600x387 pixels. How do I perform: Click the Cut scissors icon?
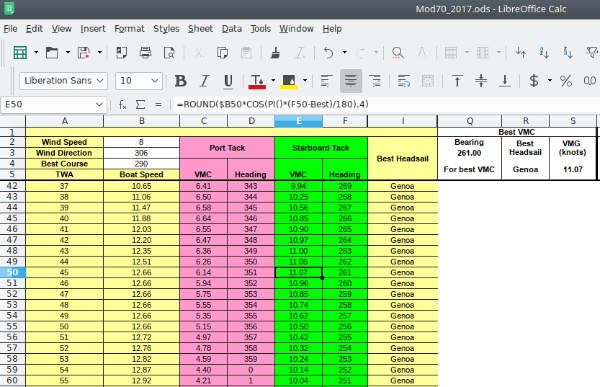pyautogui.click(x=199, y=52)
